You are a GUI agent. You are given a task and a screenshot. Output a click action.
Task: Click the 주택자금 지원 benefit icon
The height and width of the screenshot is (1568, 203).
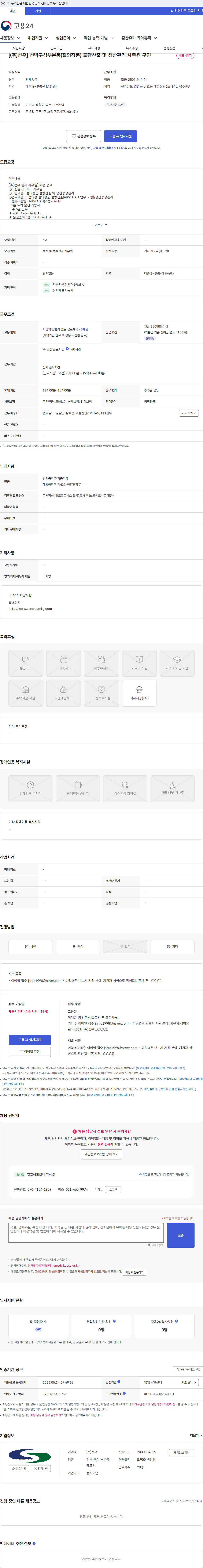[x=26, y=693]
